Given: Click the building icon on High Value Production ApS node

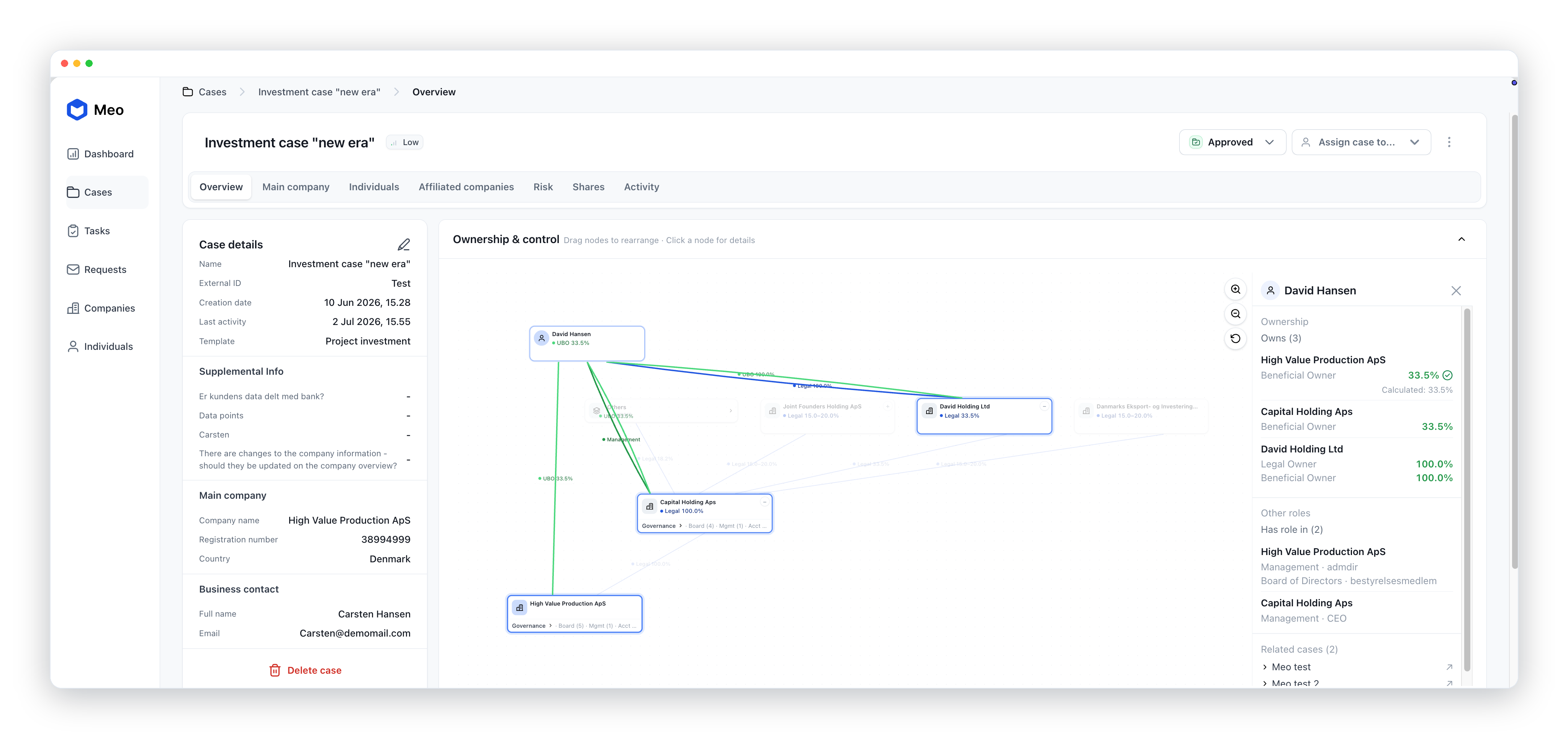Looking at the screenshot, I should tap(519, 607).
